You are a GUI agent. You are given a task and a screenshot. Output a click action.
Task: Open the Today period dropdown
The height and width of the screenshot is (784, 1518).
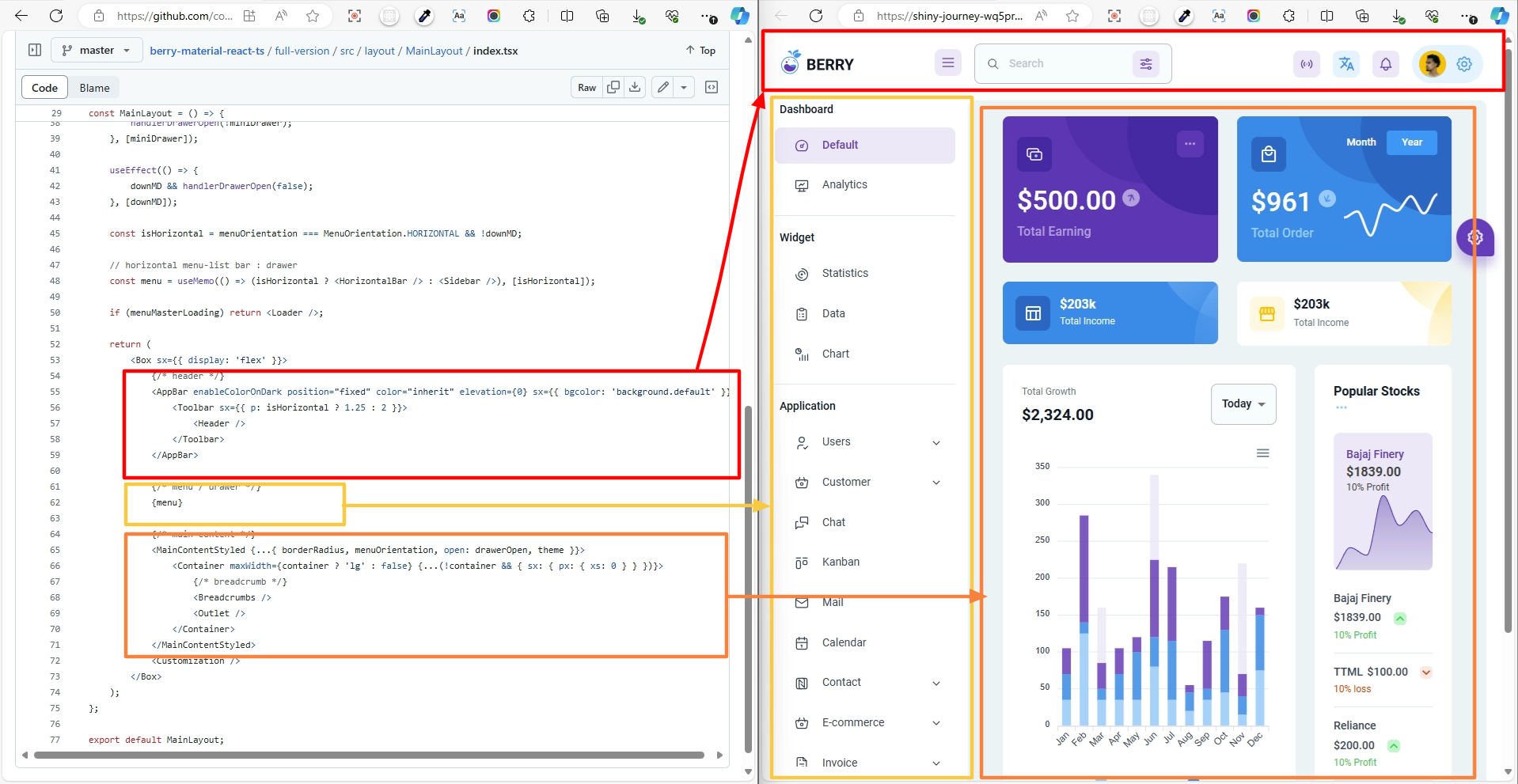point(1243,404)
